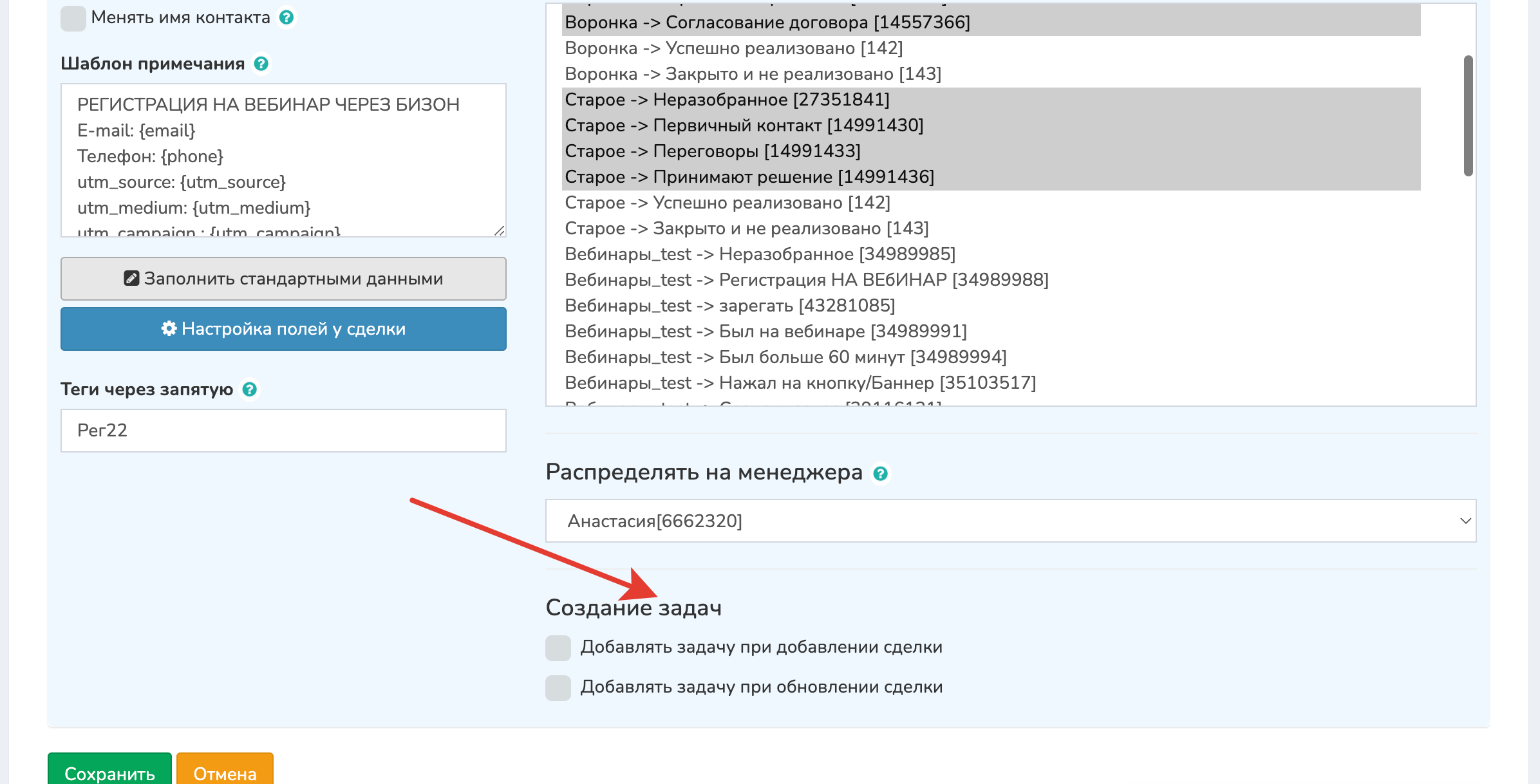
Task: Deselect Старое -> Переговоры [14991433]
Action: [711, 151]
